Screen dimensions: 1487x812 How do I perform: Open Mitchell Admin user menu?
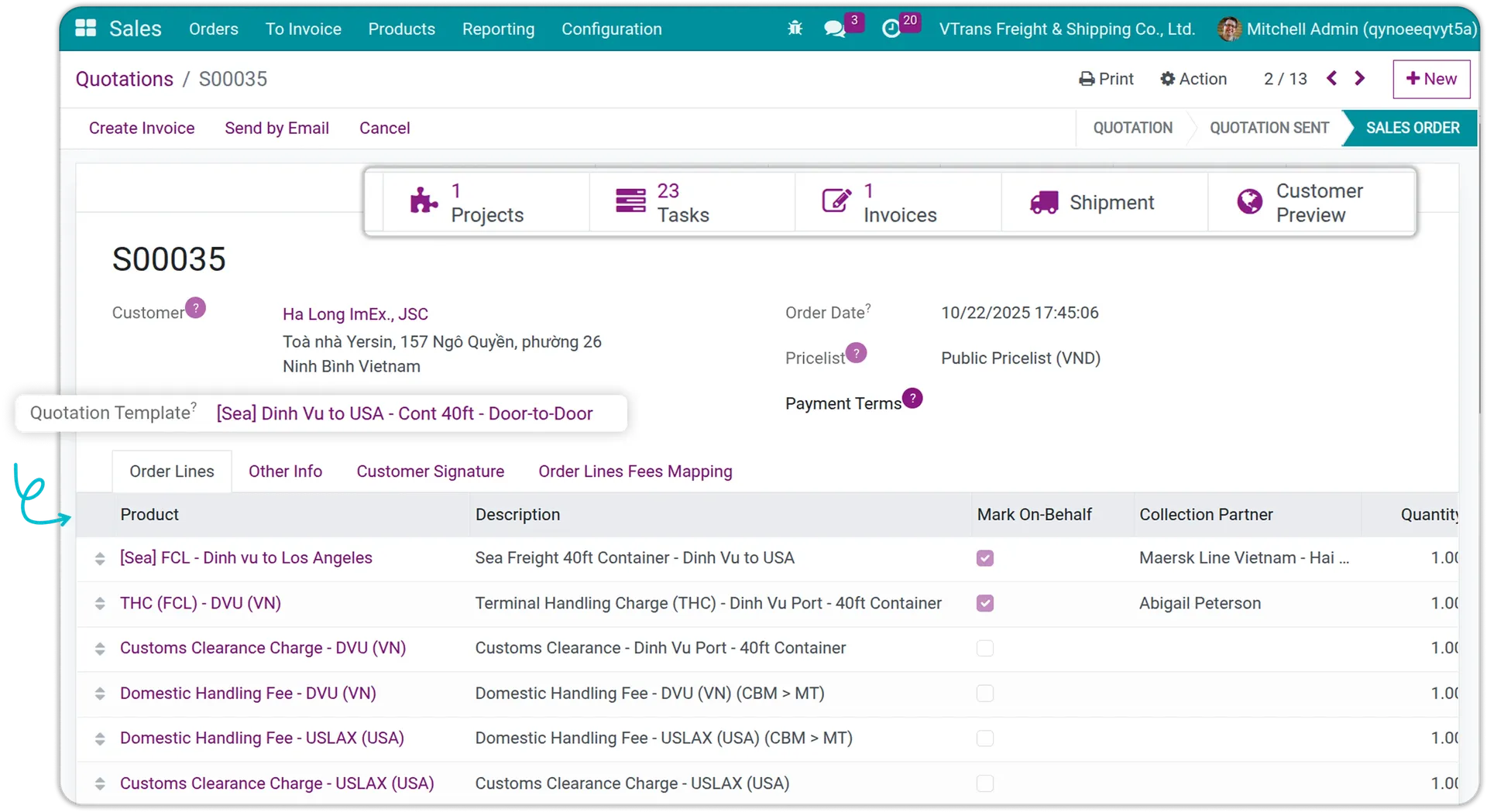[1348, 29]
